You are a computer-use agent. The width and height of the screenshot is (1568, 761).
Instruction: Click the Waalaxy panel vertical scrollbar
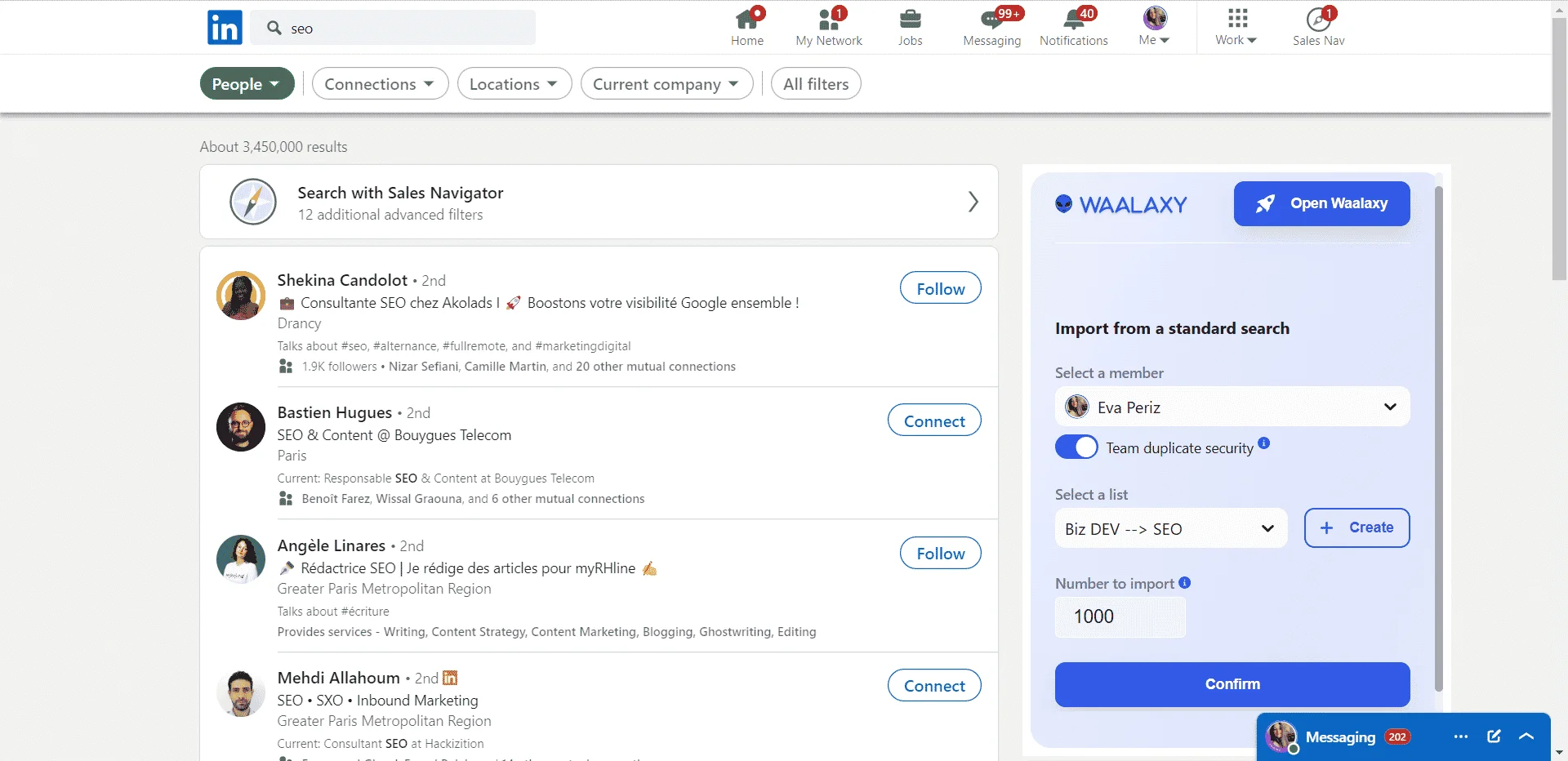click(x=1438, y=438)
